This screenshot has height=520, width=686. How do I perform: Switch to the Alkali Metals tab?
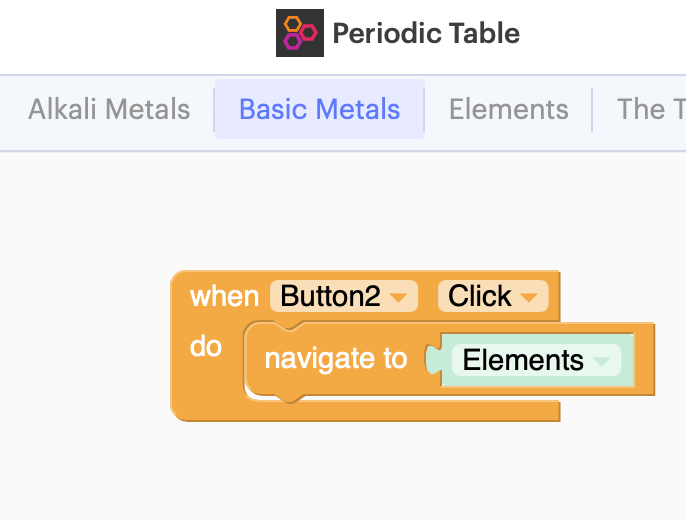[x=109, y=109]
